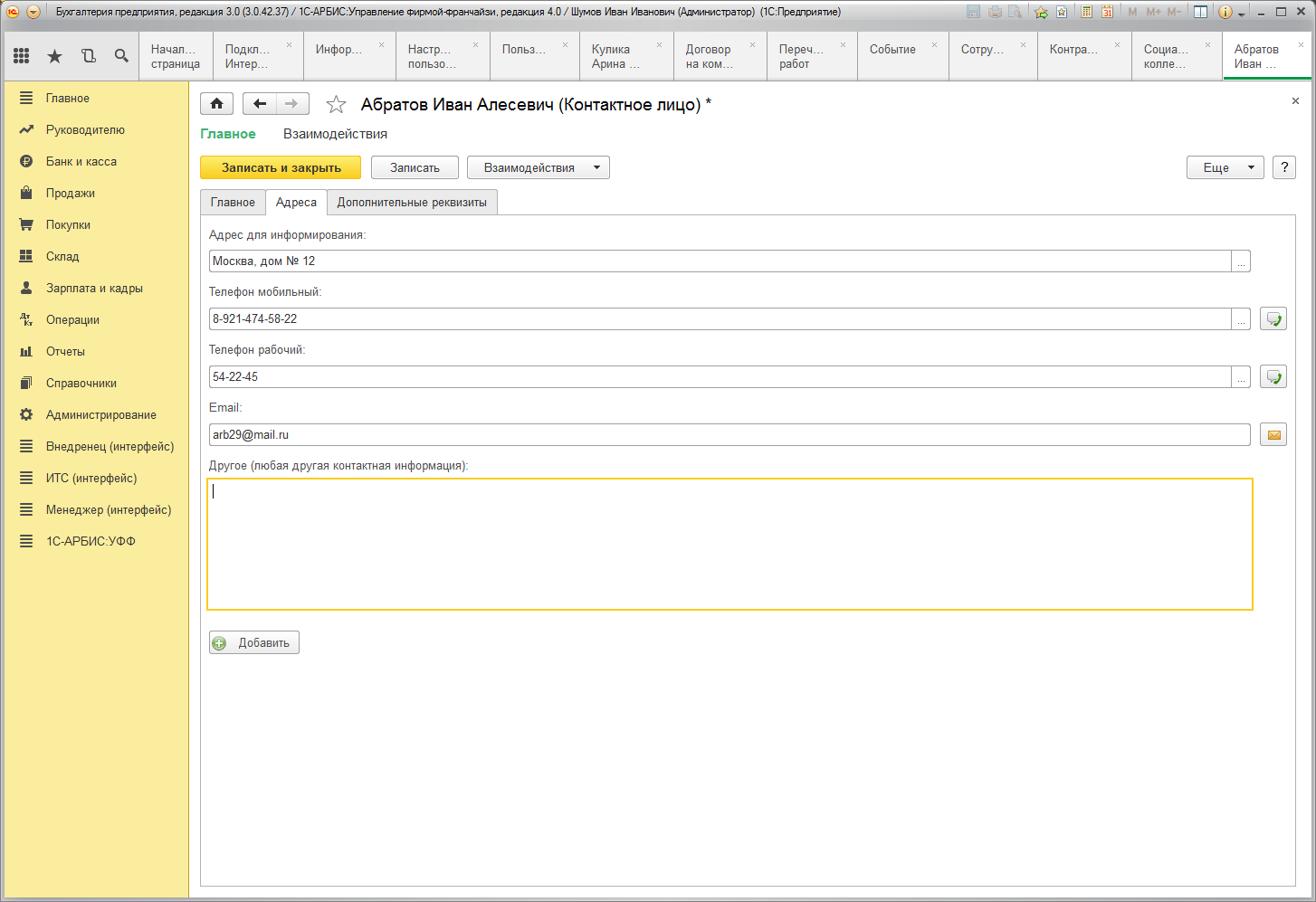Expand the arrow beside the info icon
Image resolution: width=1316 pixels, height=902 pixels.
pyautogui.click(x=1241, y=13)
